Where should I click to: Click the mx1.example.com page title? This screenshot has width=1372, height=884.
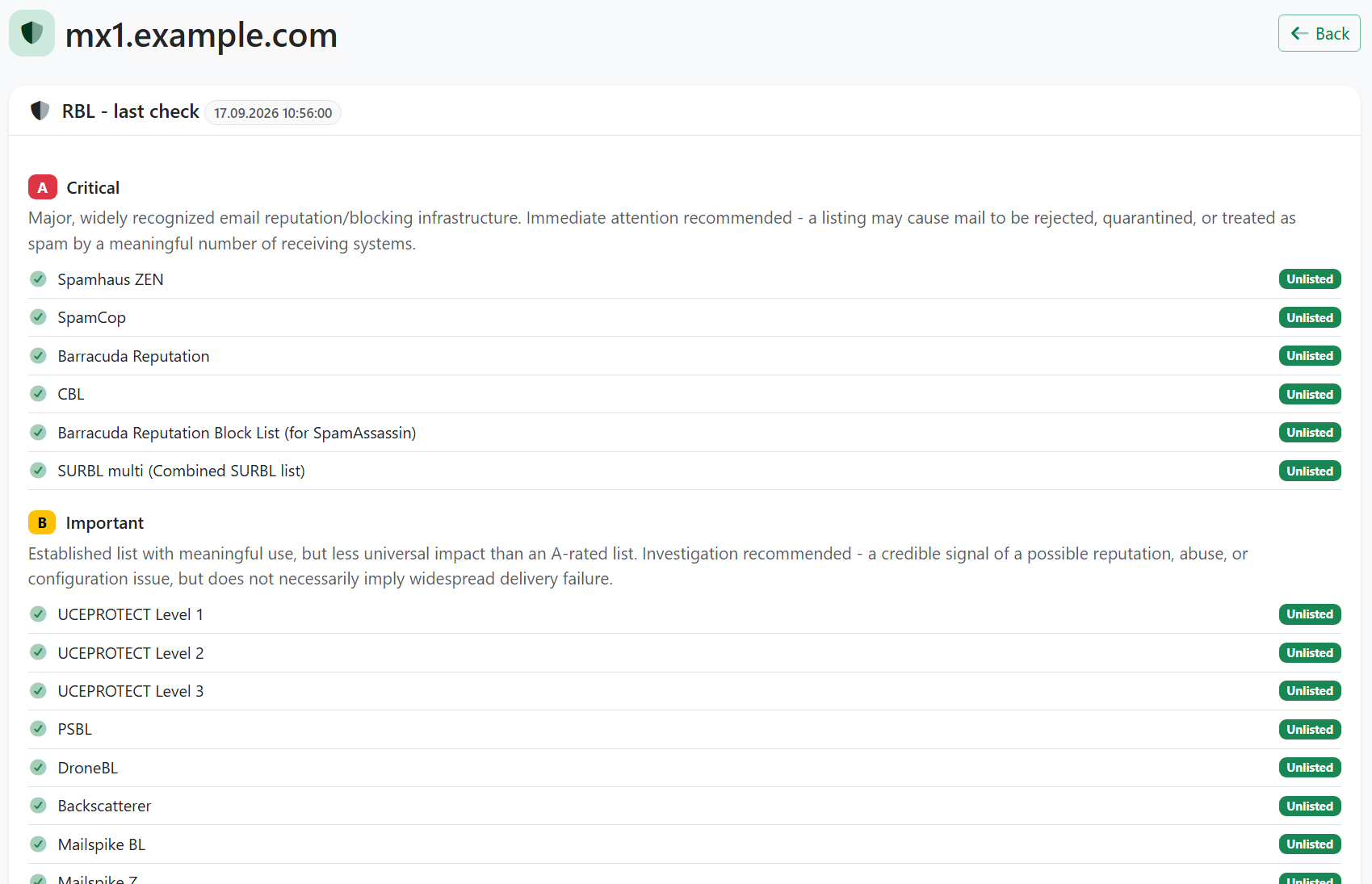(201, 35)
